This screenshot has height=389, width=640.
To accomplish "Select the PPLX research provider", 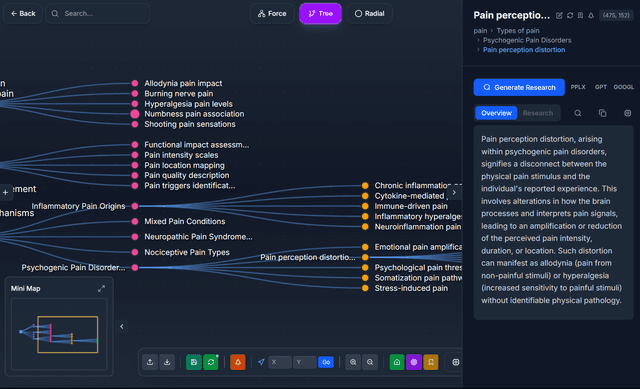I will coord(578,87).
